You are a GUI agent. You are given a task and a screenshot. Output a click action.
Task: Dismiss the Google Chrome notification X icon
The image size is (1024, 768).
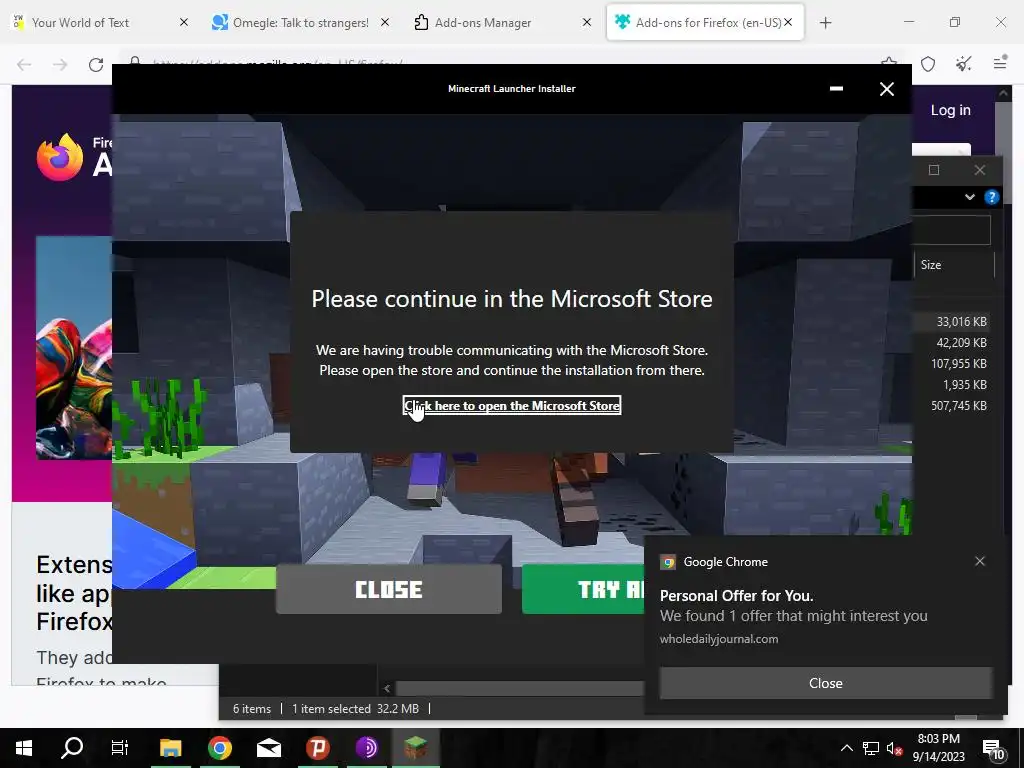pyautogui.click(x=980, y=561)
